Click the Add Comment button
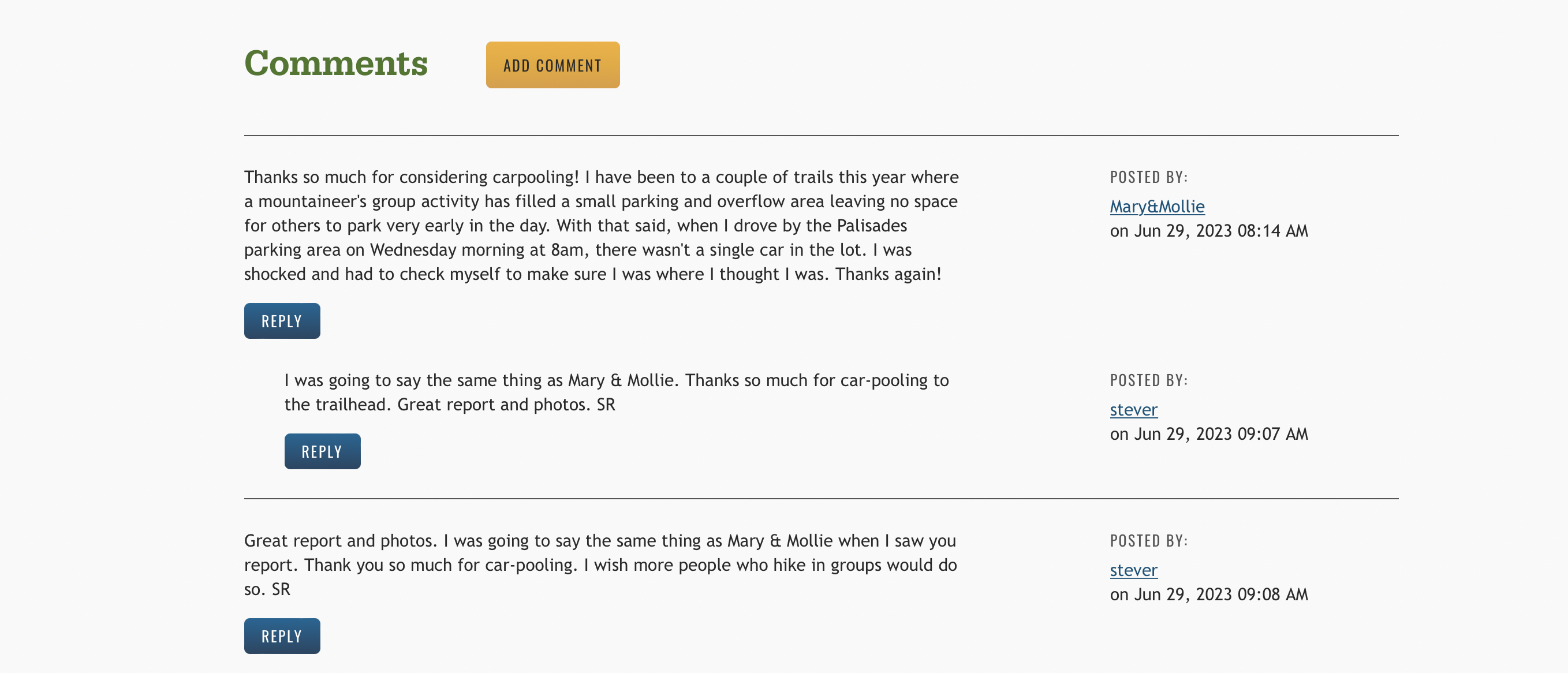Viewport: 1568px width, 673px height. coord(552,65)
